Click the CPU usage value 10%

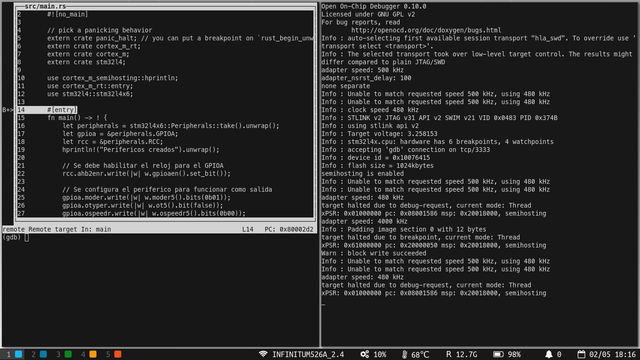click(380, 354)
